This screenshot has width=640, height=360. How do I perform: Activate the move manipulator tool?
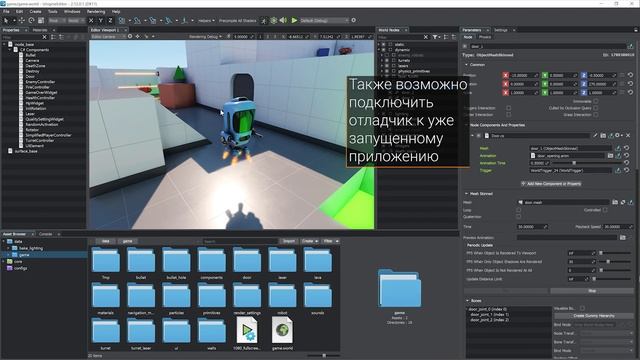point(21,20)
